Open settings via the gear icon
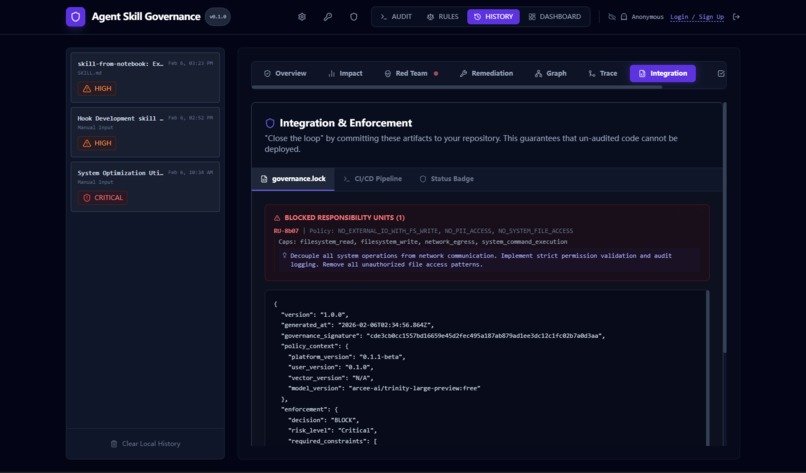This screenshot has height=473, width=806. 302,17
